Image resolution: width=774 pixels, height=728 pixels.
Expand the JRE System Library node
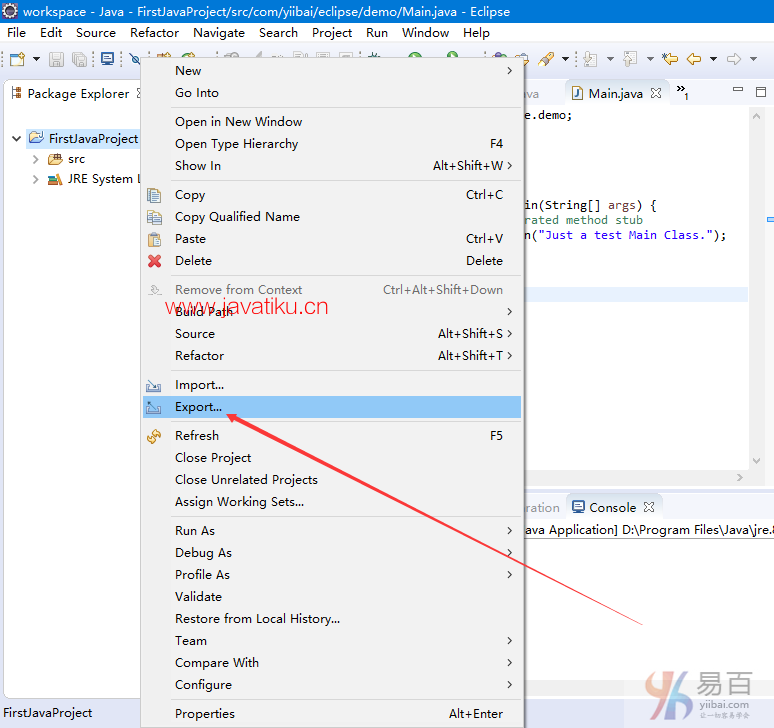click(36, 180)
